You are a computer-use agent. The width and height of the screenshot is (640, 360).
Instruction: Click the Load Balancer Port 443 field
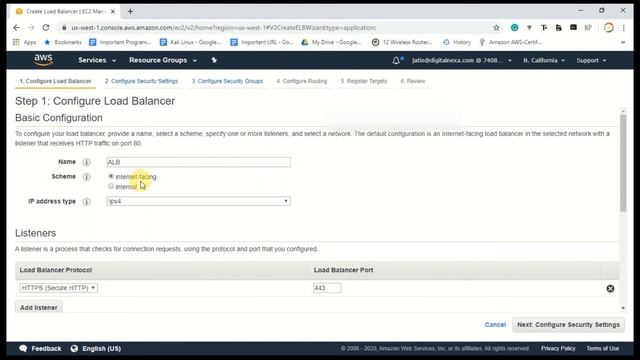click(327, 288)
